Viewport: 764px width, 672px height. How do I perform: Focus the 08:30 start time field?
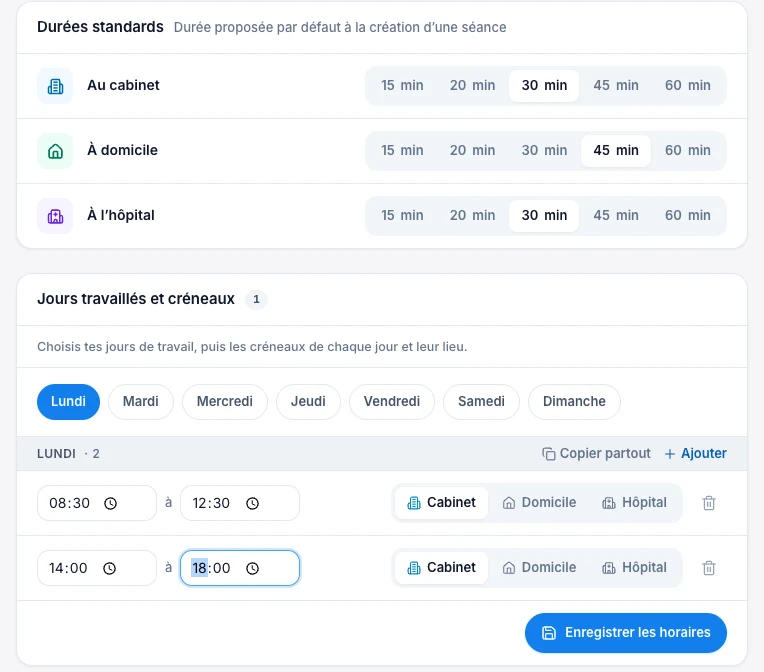97,503
